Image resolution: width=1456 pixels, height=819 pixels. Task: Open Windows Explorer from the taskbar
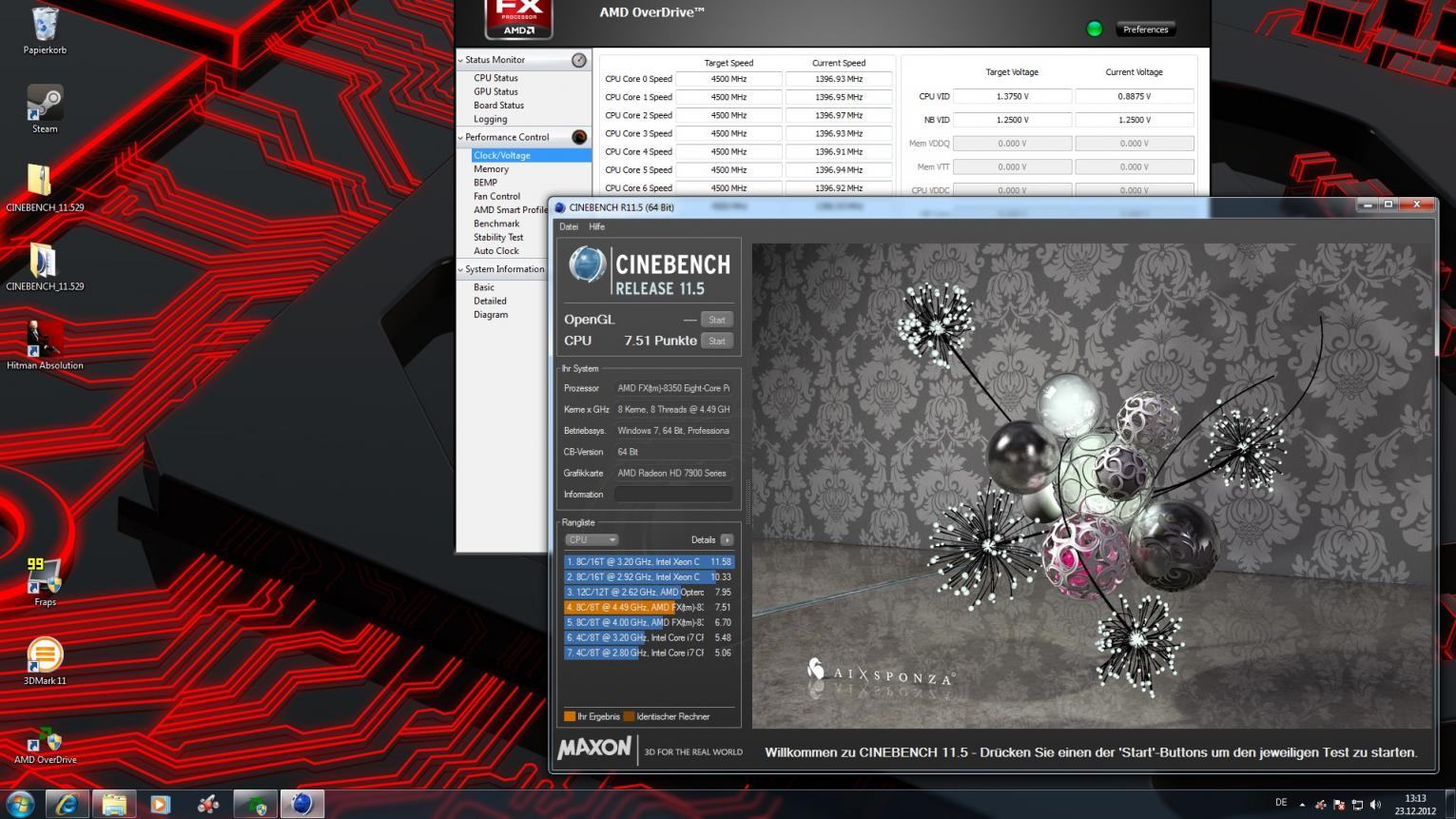[114, 804]
